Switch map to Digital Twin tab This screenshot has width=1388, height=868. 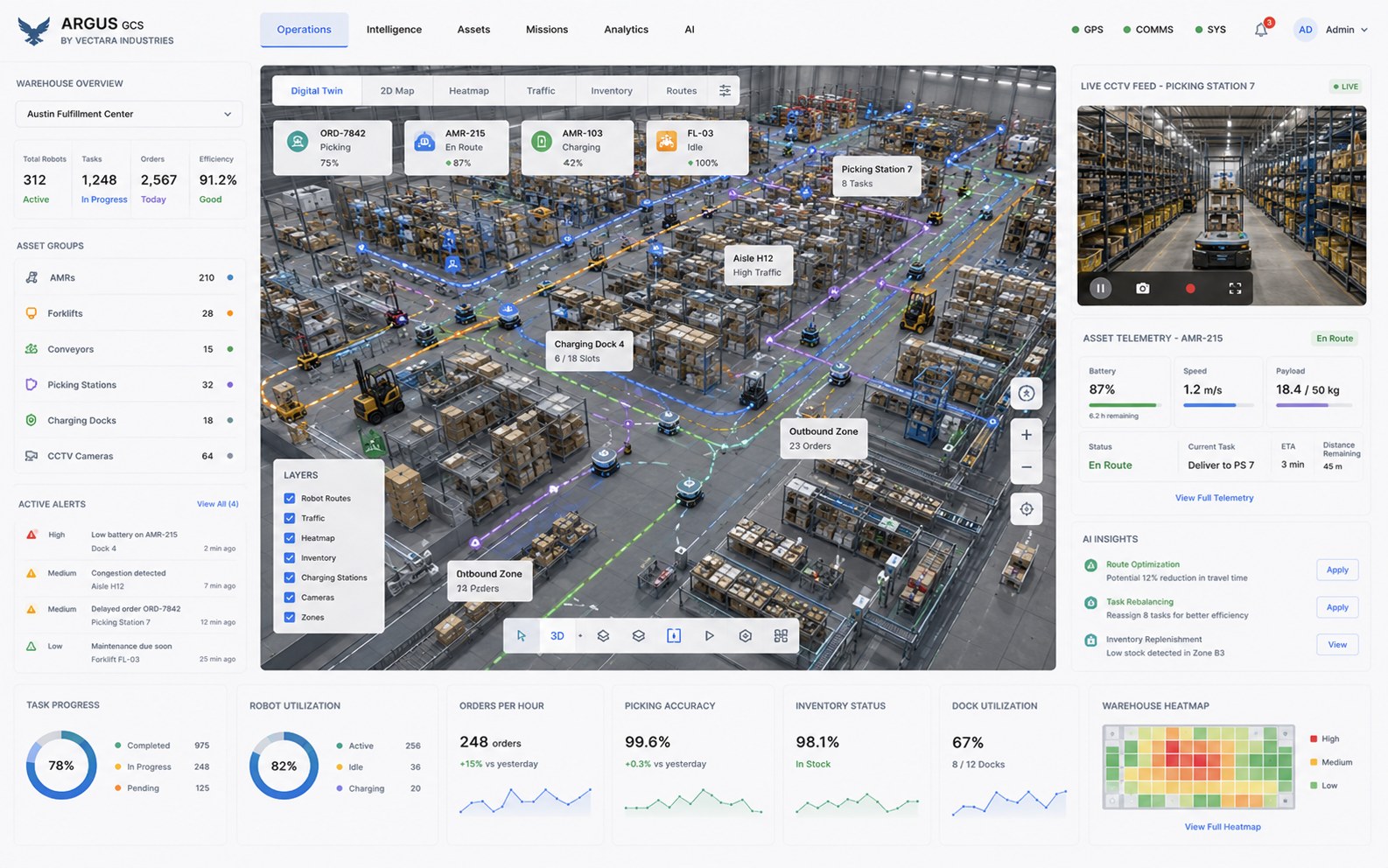tap(317, 91)
